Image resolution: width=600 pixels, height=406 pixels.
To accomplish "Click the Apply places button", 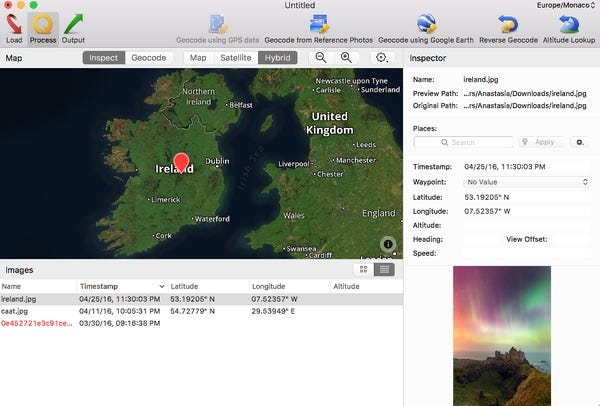I will point(541,142).
